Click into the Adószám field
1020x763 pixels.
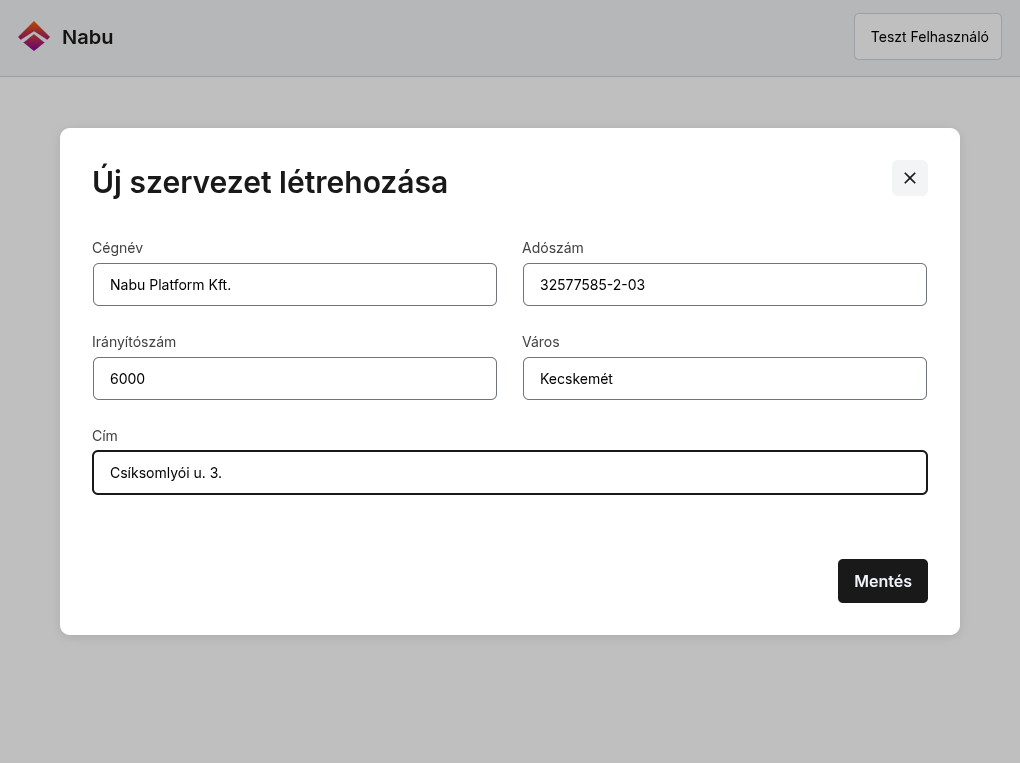pos(725,285)
